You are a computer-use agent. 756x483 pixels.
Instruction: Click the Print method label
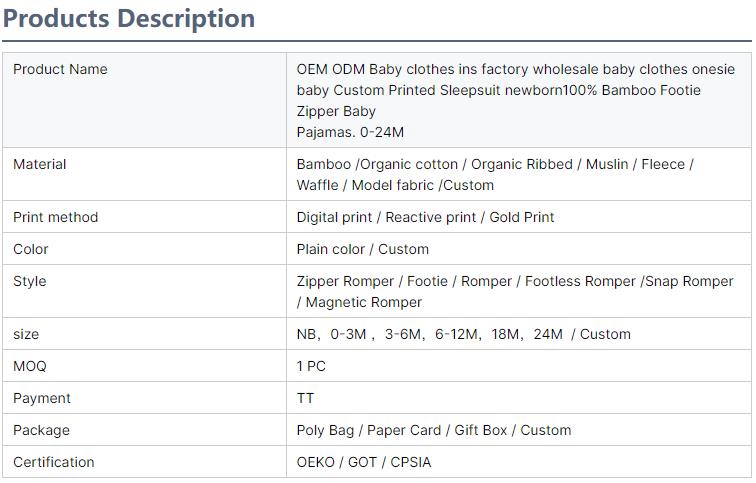tap(56, 217)
